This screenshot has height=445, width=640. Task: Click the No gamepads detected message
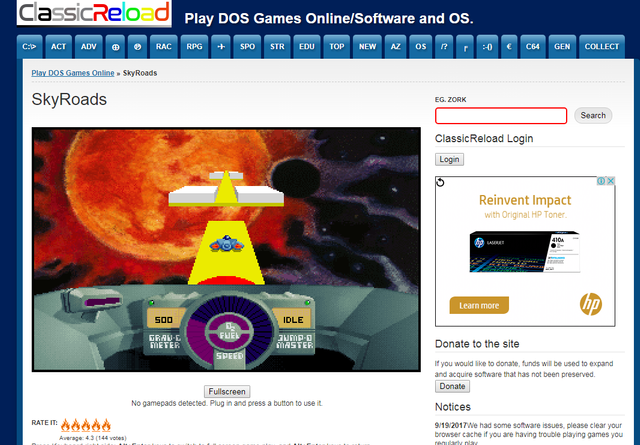[x=227, y=403]
